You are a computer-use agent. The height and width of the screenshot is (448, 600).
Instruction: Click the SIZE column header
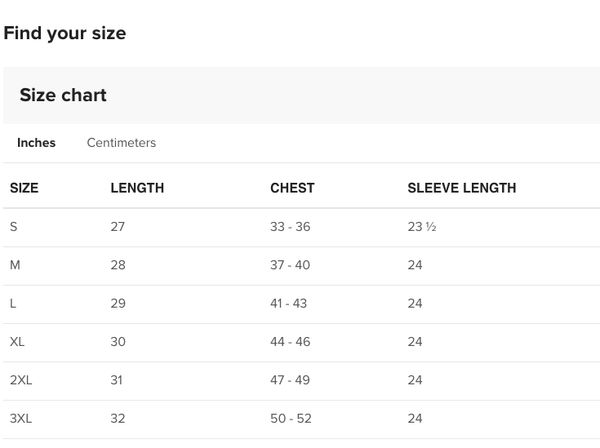(24, 188)
